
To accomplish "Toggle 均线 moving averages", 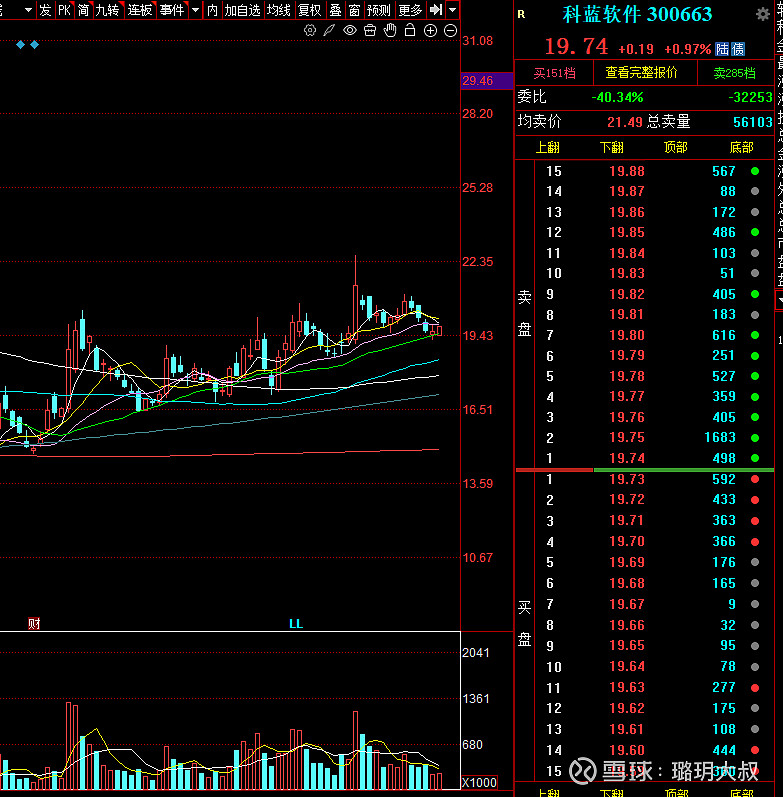I will 279,10.
